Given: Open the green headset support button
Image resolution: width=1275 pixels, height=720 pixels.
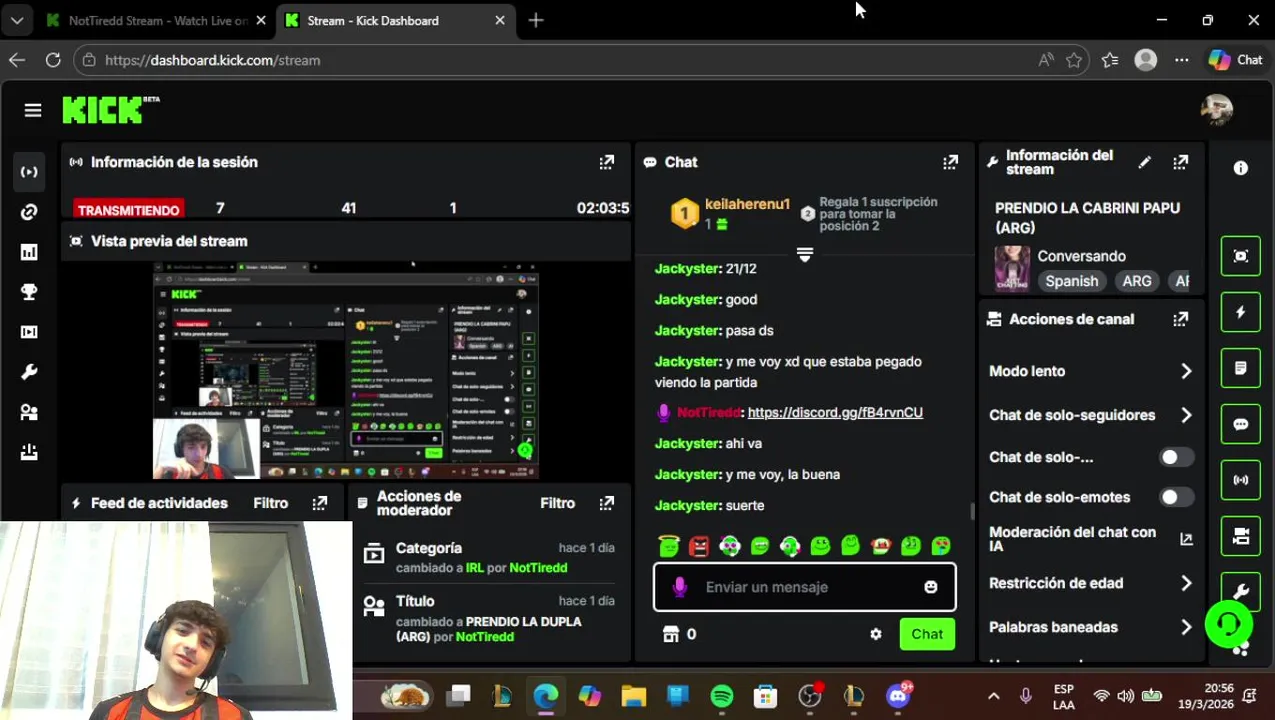Looking at the screenshot, I should [x=1229, y=624].
